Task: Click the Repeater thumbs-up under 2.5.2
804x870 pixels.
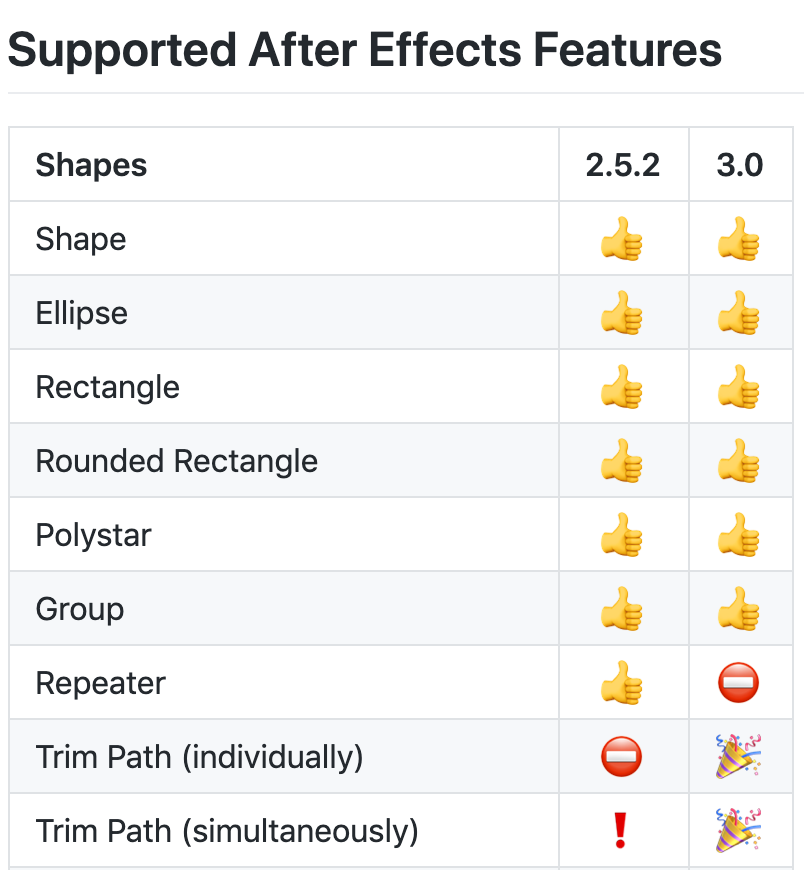Action: (621, 683)
